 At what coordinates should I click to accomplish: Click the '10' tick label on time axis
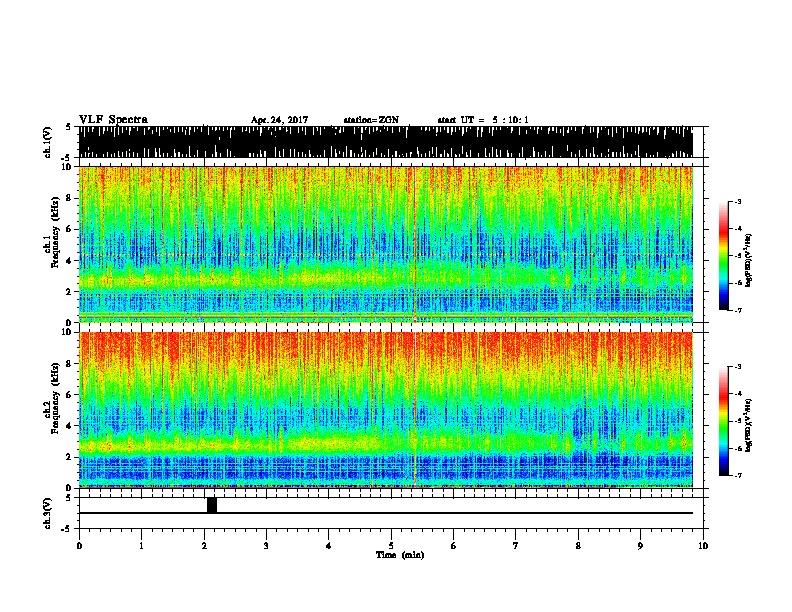click(x=703, y=546)
